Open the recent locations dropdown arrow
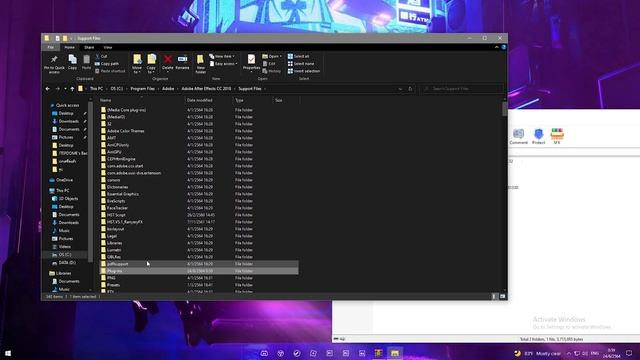This screenshot has height=360, width=640. [65, 89]
